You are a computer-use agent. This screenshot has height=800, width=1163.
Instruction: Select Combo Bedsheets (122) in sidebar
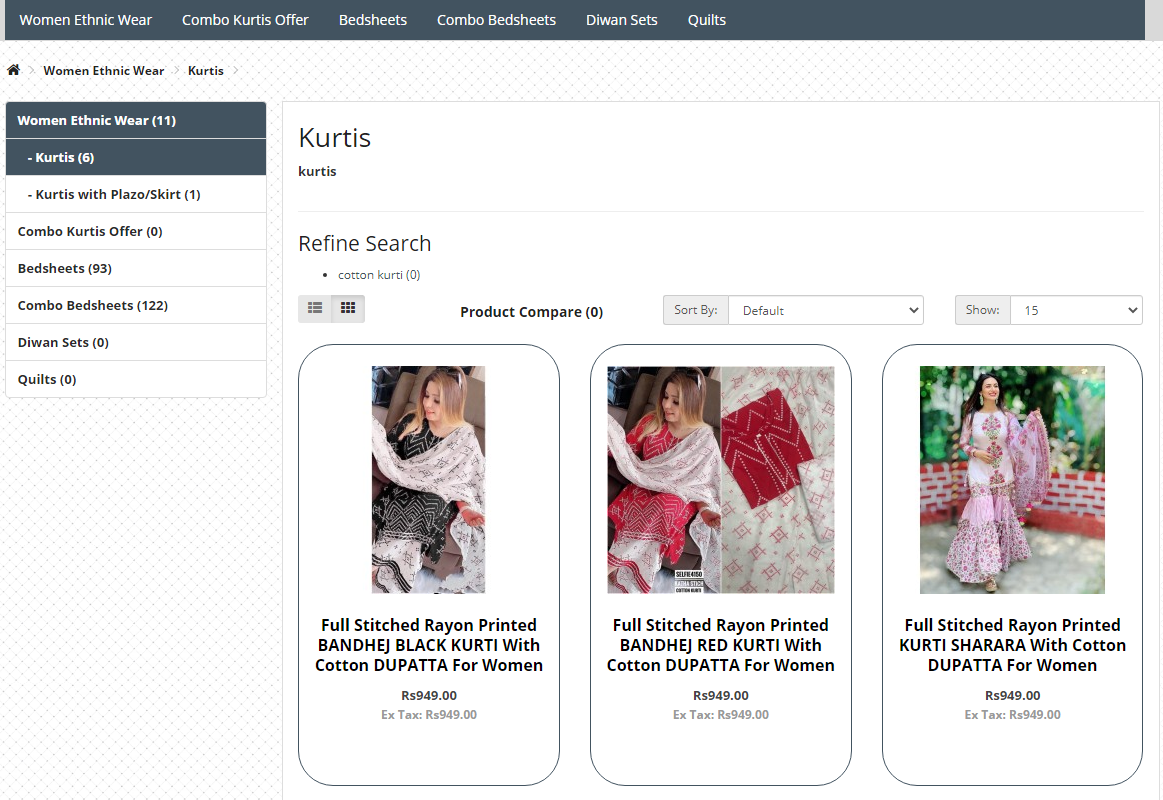click(92, 305)
